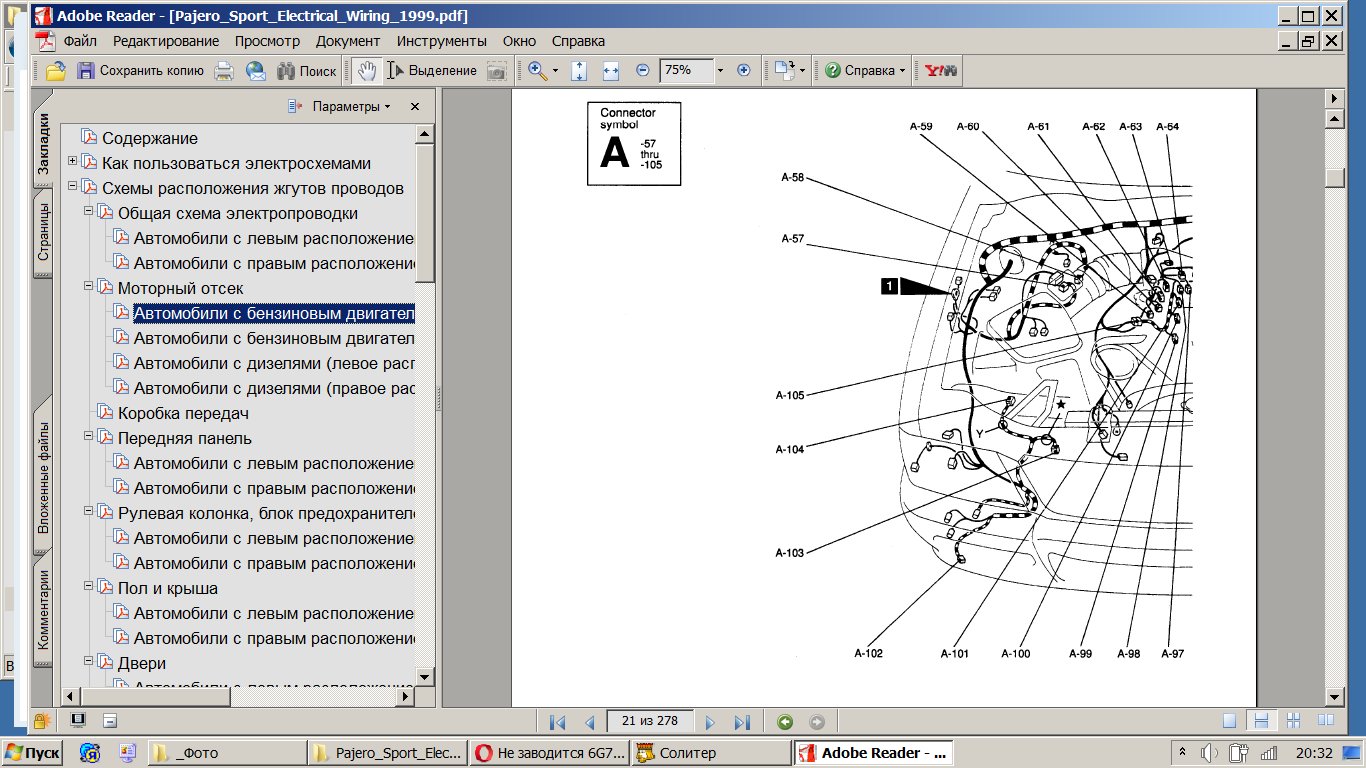Enable continuous facing page layout
This screenshot has height=768, width=1366.
pyautogui.click(x=1293, y=721)
